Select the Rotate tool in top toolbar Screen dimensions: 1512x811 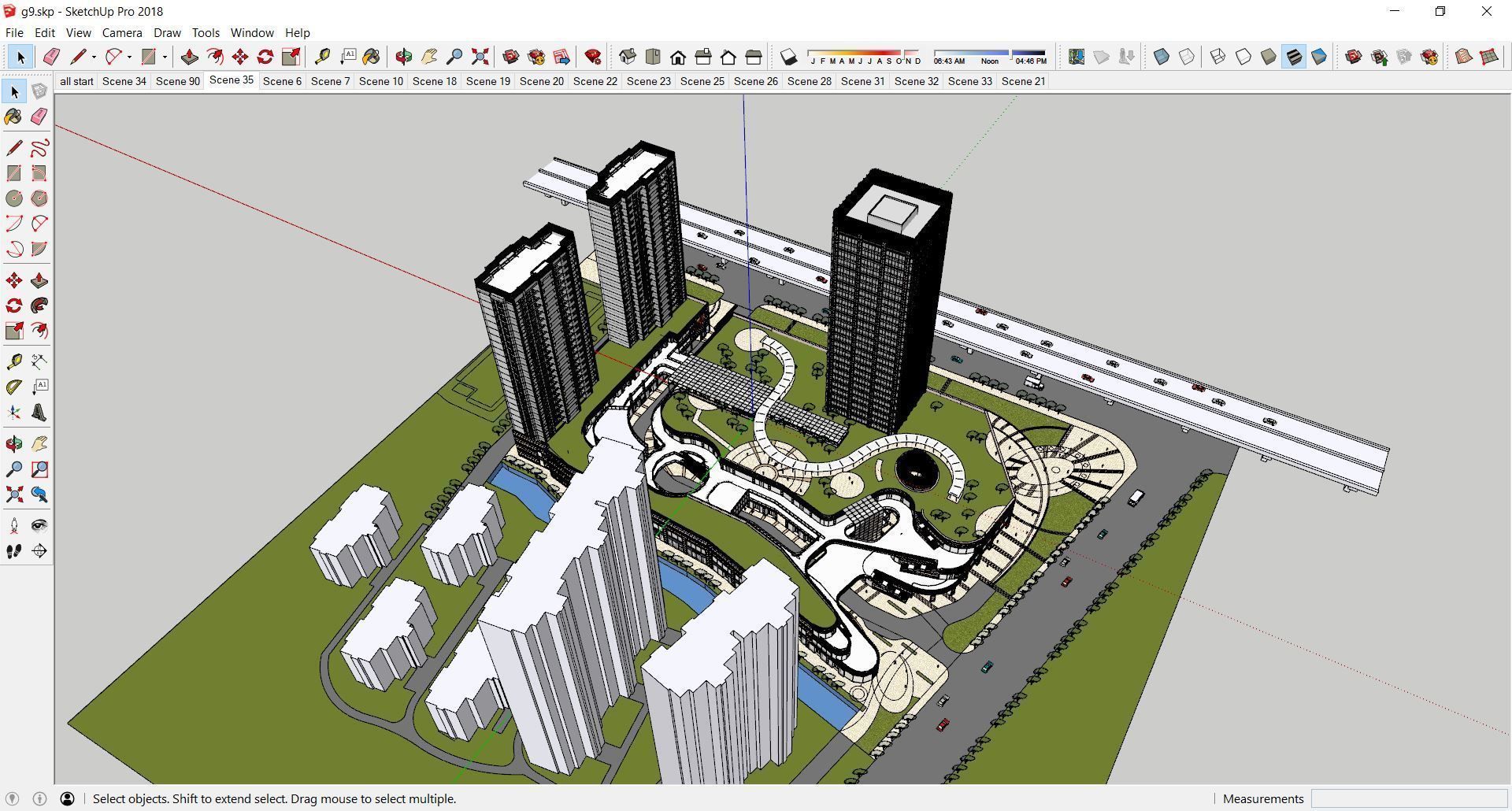point(265,57)
